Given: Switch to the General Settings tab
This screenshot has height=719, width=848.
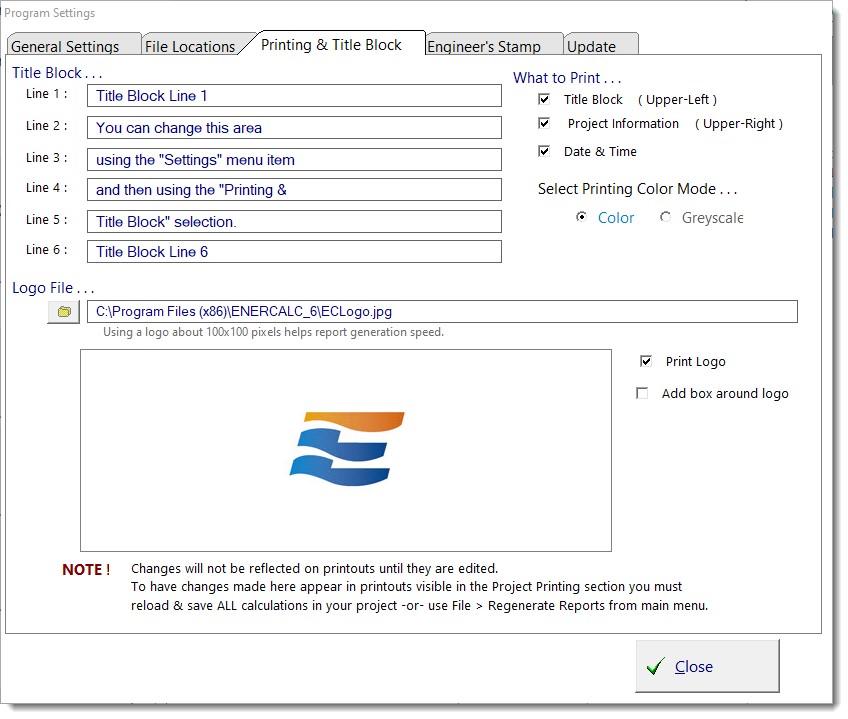Looking at the screenshot, I should pos(66,46).
